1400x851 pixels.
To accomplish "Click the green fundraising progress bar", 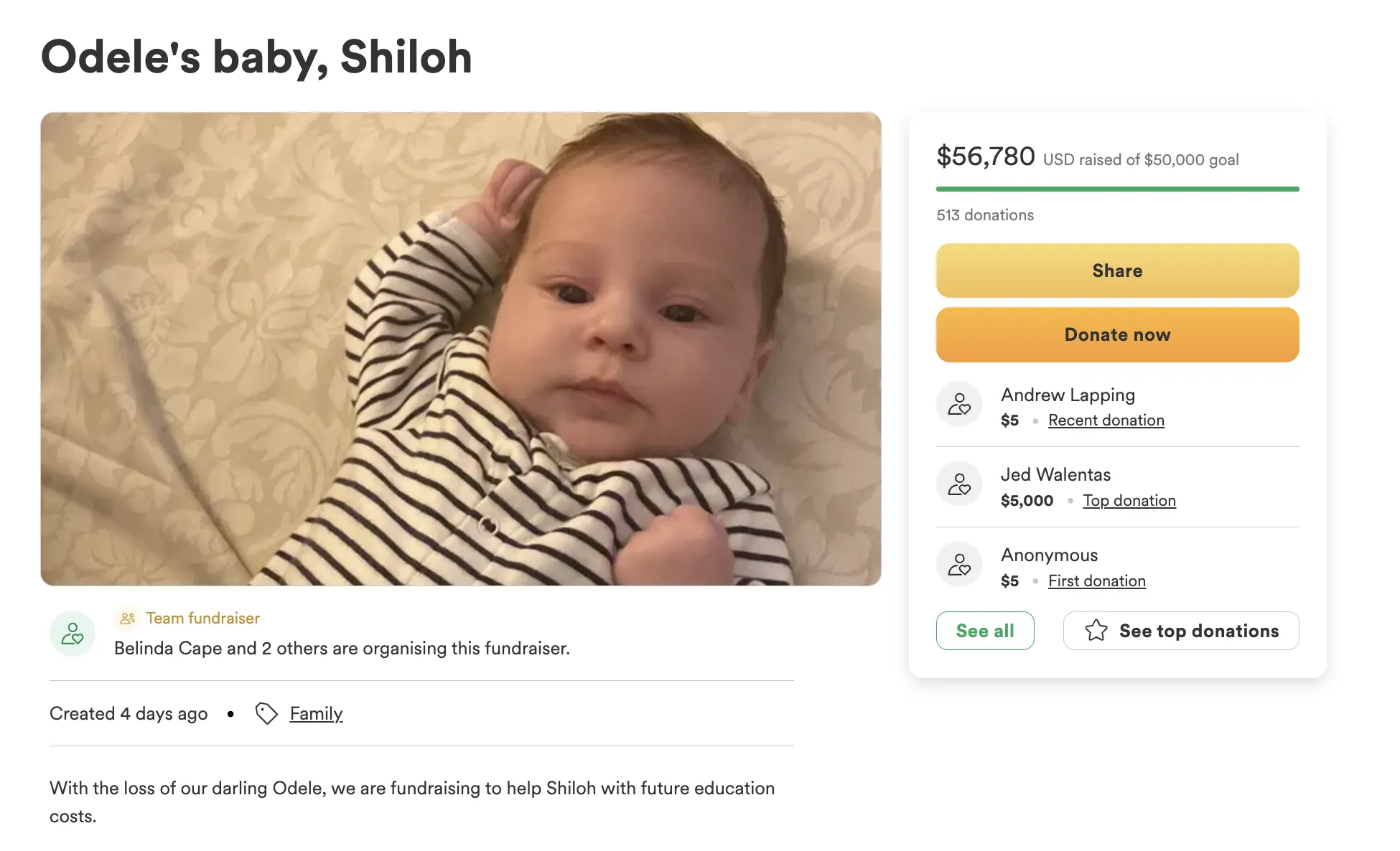I will click(x=1117, y=189).
